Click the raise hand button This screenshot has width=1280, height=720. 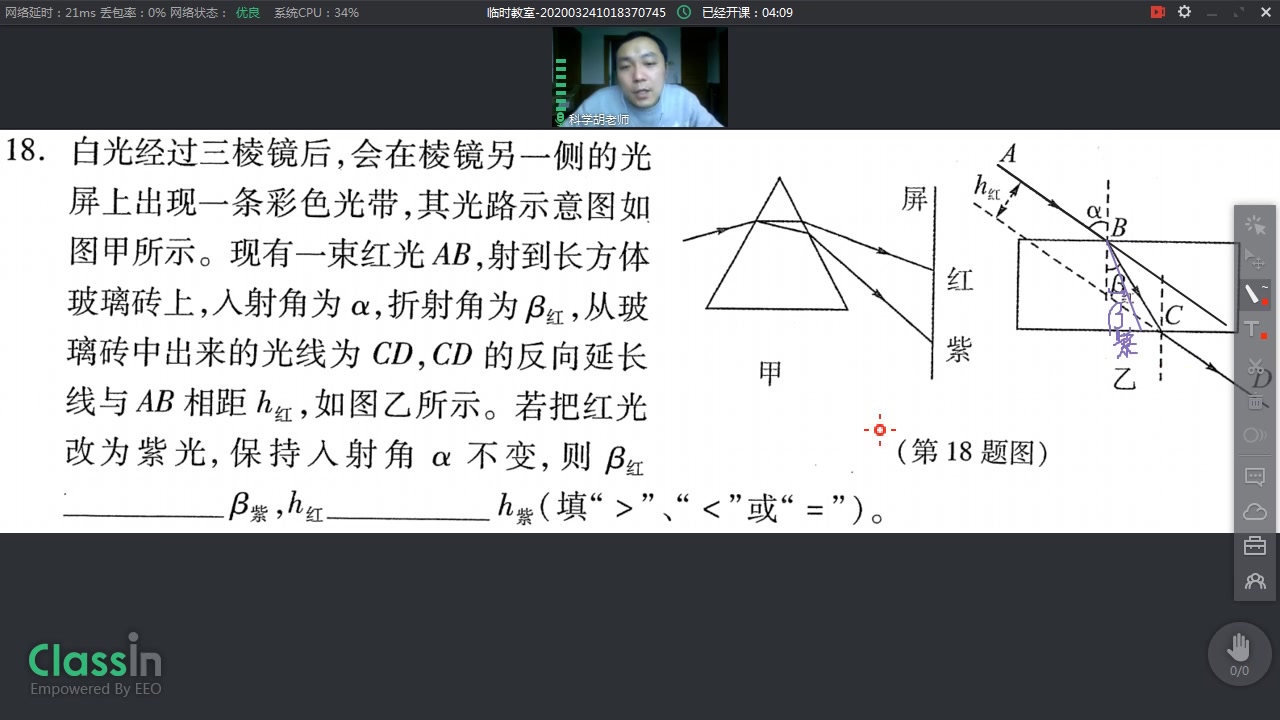click(x=1239, y=652)
